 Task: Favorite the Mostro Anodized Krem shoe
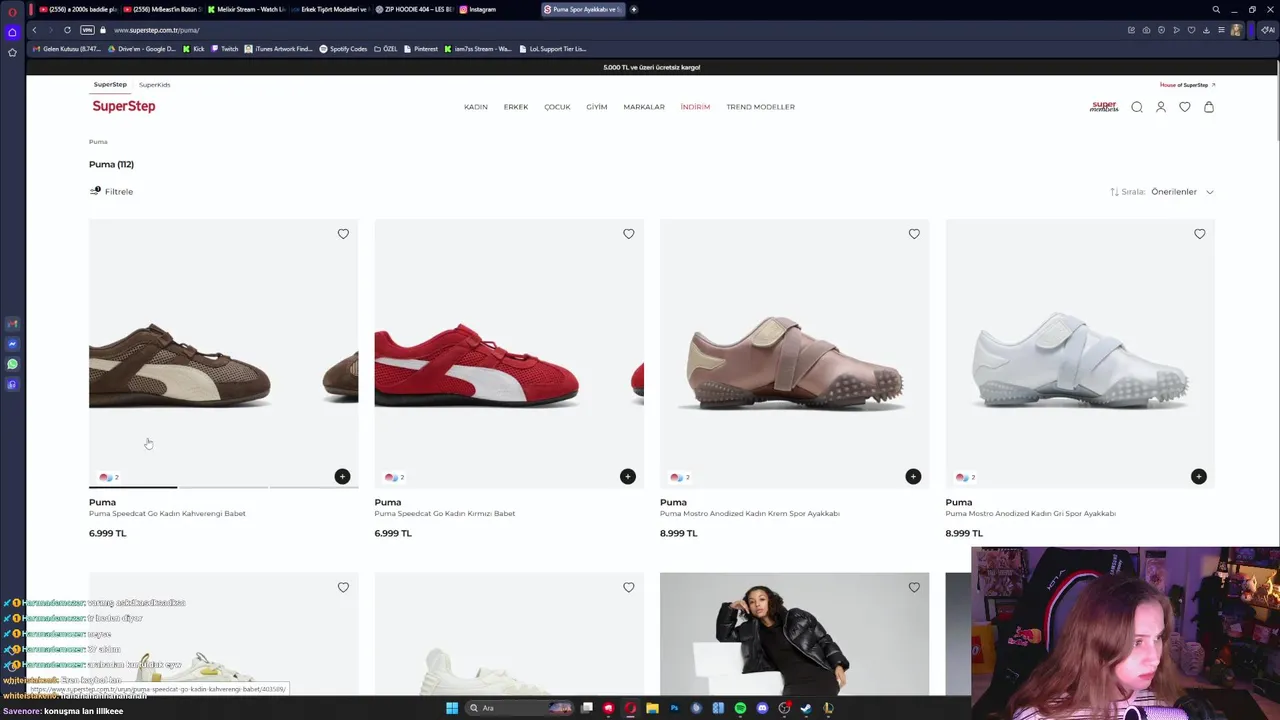[914, 234]
